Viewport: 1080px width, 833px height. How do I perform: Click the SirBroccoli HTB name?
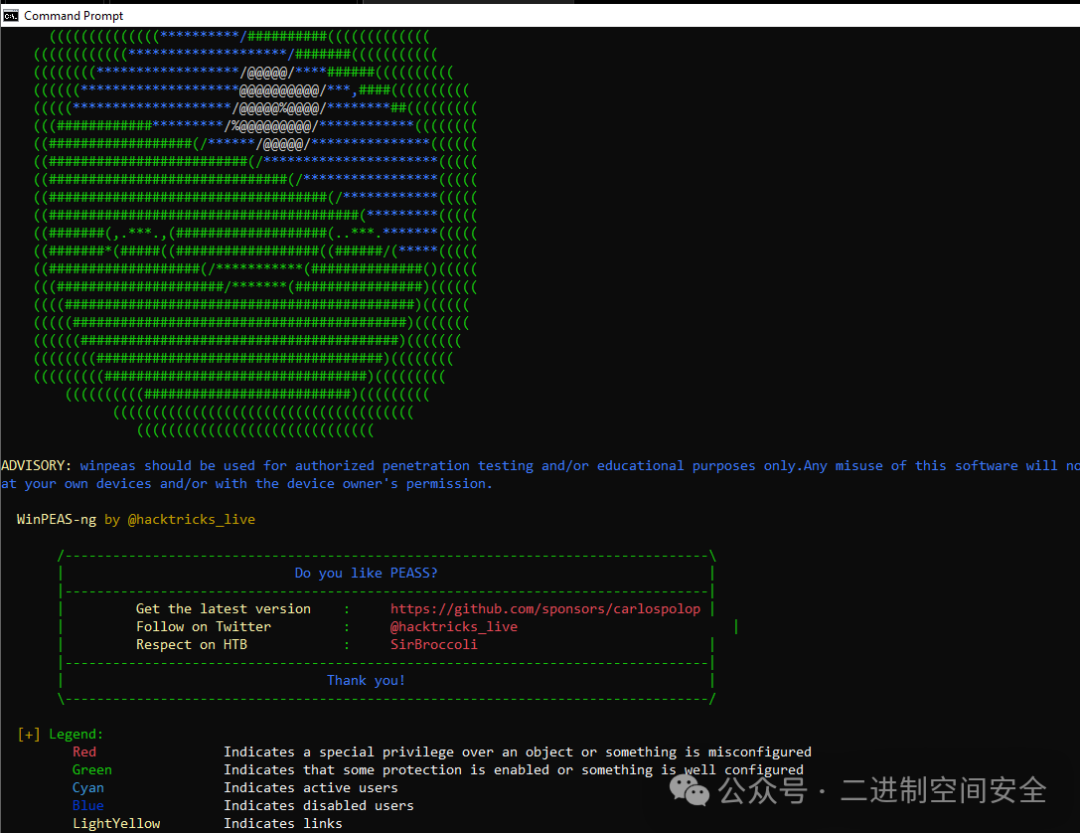point(434,645)
